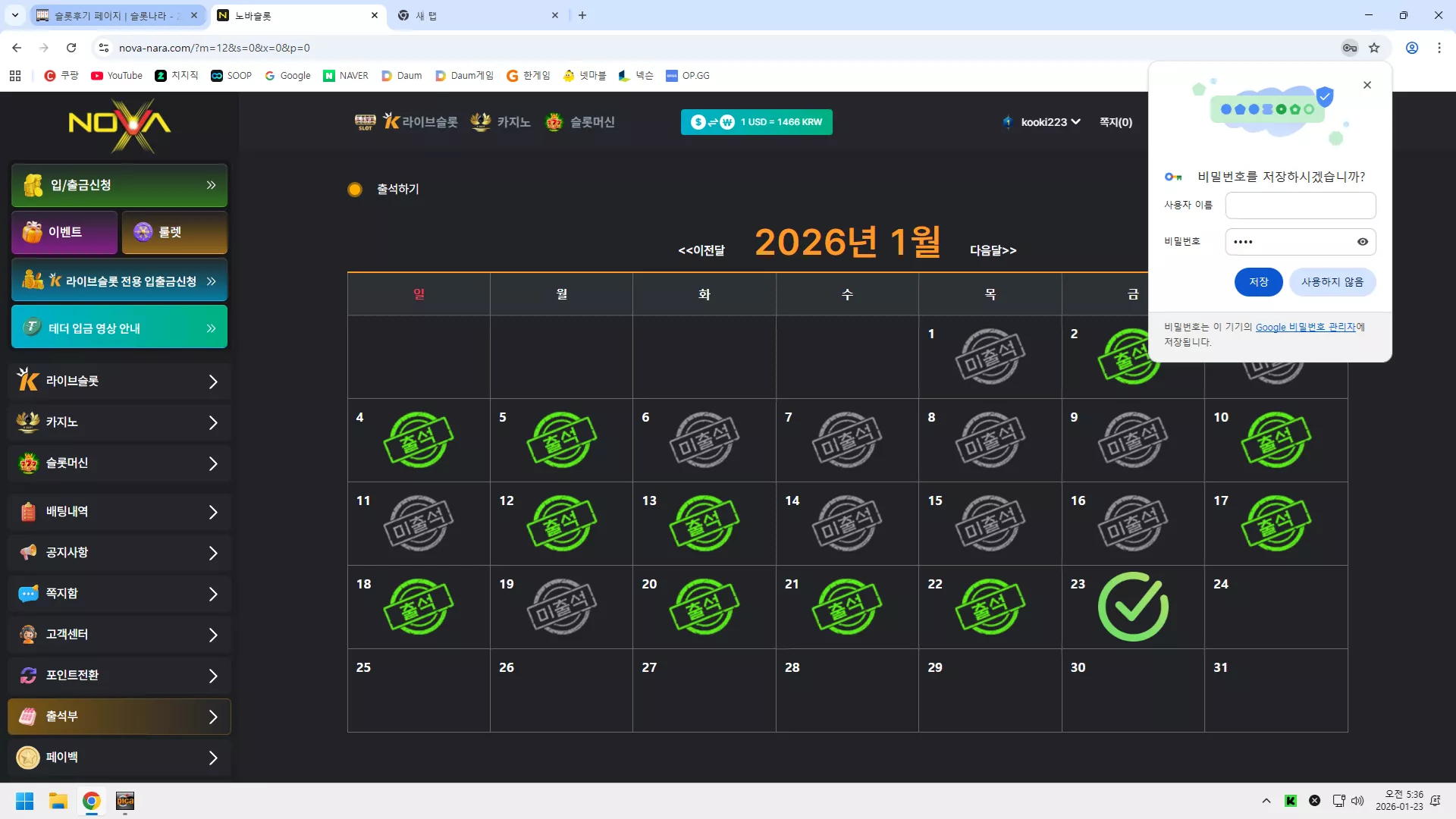Click the 이벤트 button
This screenshot has width=1456, height=819.
click(x=64, y=233)
